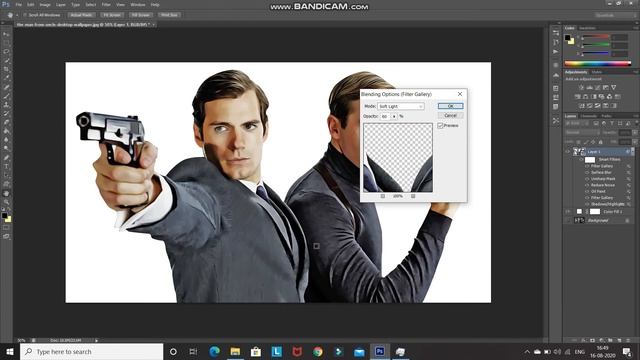Open the Mode dropdown showing Soft Light
The image size is (640, 360).
pyautogui.click(x=401, y=106)
